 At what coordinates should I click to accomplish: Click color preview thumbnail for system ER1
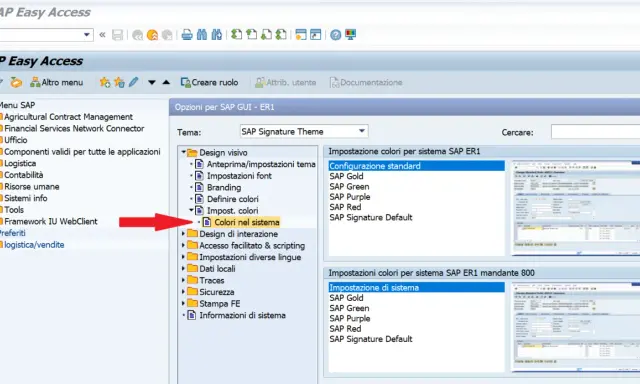point(576,208)
